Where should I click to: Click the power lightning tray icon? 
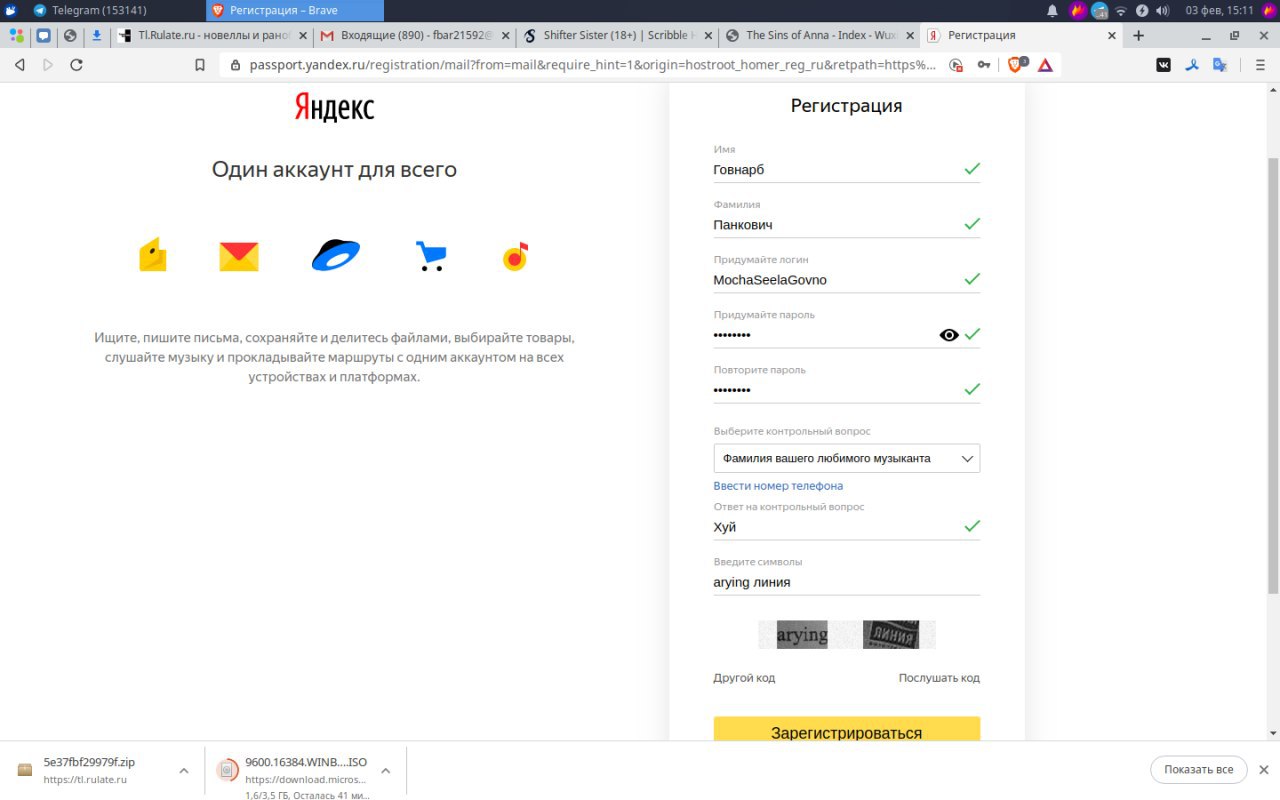click(1142, 10)
